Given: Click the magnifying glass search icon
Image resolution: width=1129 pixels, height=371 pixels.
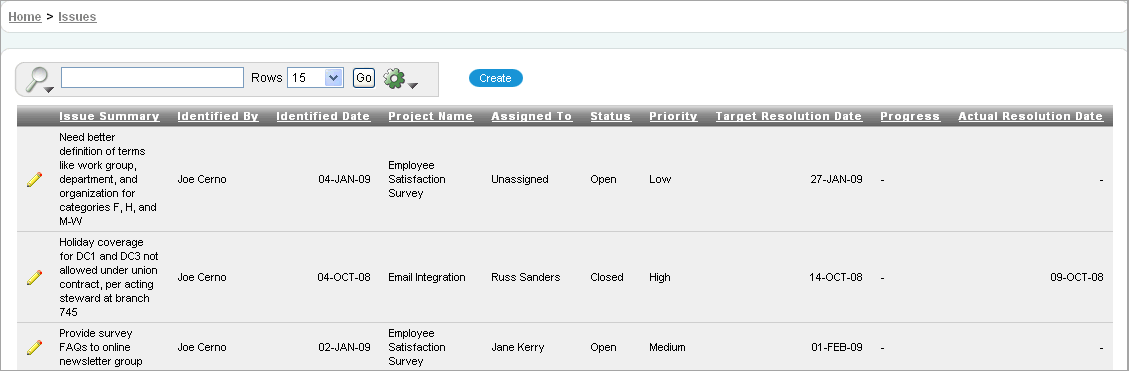Looking at the screenshot, I should pyautogui.click(x=37, y=78).
